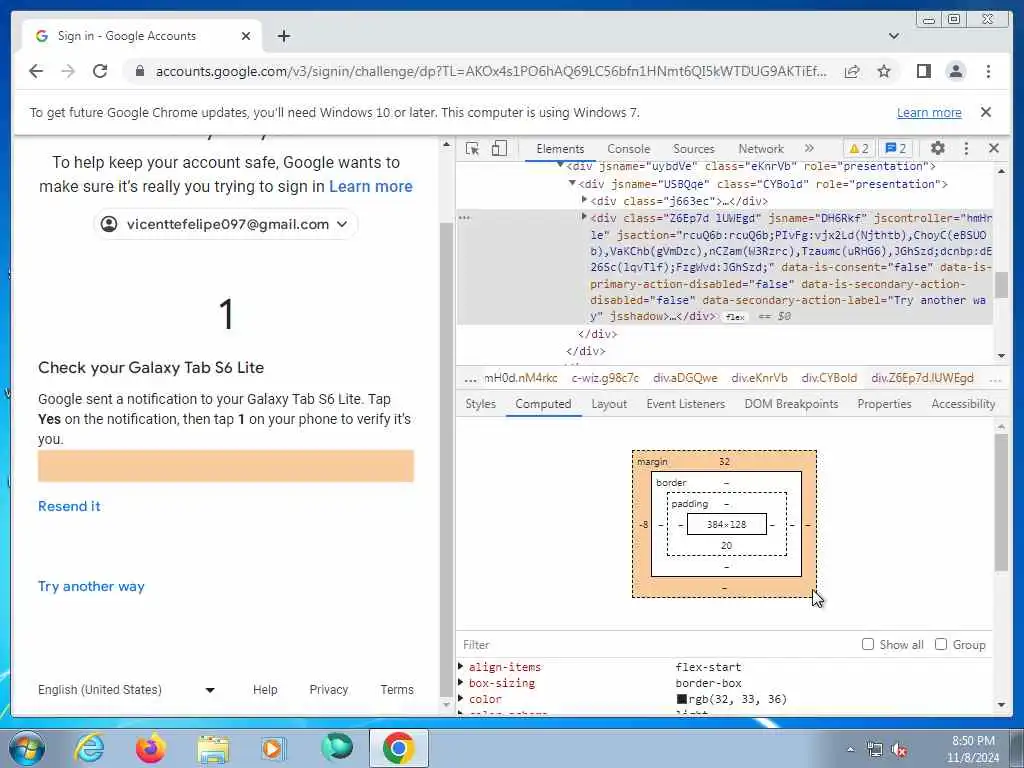Select div.CYBold in the breadcrumb
Viewport: 1024px width, 768px height.
(829, 378)
